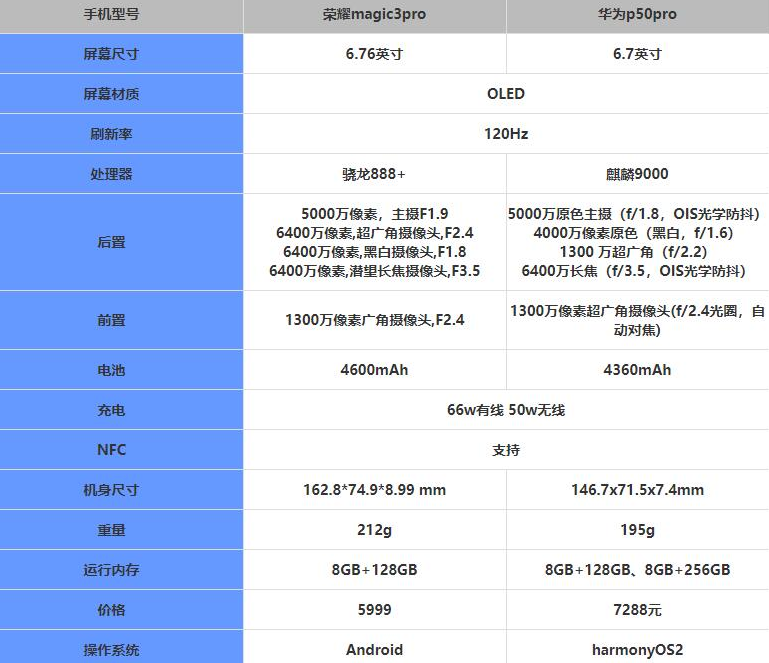Select the harmonyOS2 operating system cell
Screen dimensions: 769x663
coord(637,649)
